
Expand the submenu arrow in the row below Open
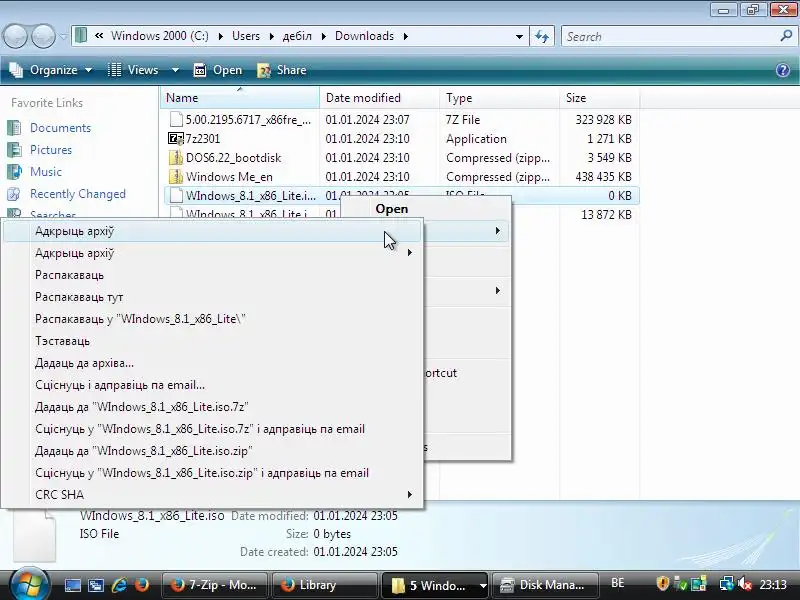tap(497, 231)
